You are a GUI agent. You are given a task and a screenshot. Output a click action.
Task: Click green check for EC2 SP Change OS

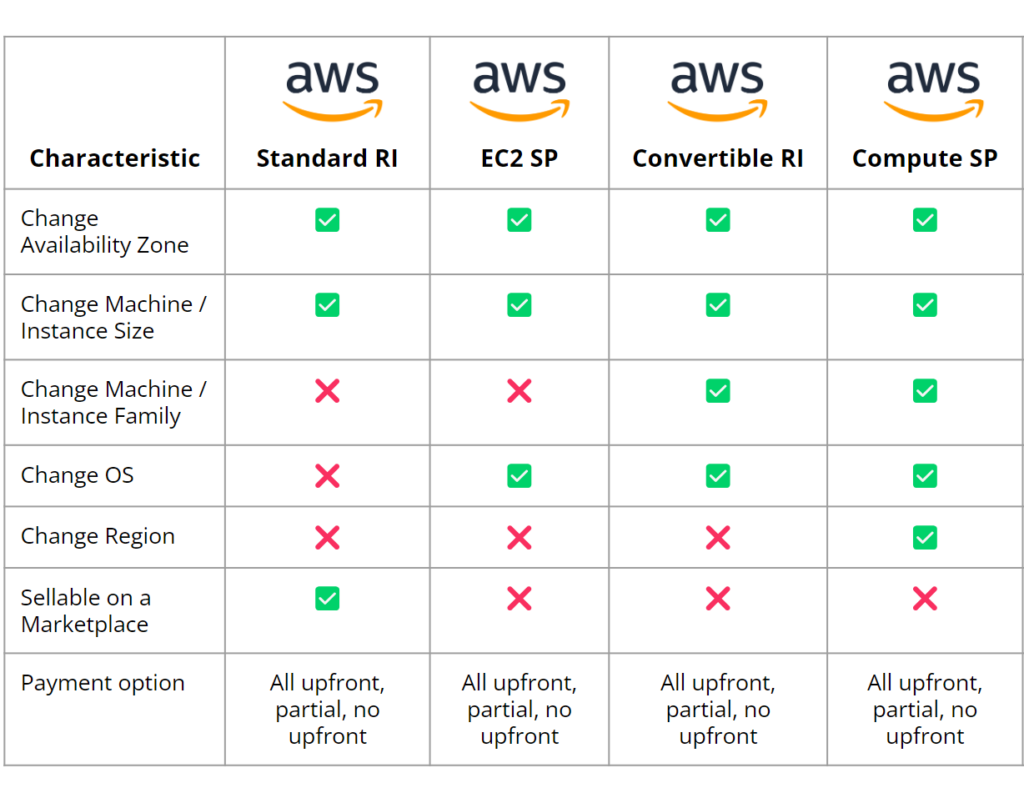tap(519, 476)
